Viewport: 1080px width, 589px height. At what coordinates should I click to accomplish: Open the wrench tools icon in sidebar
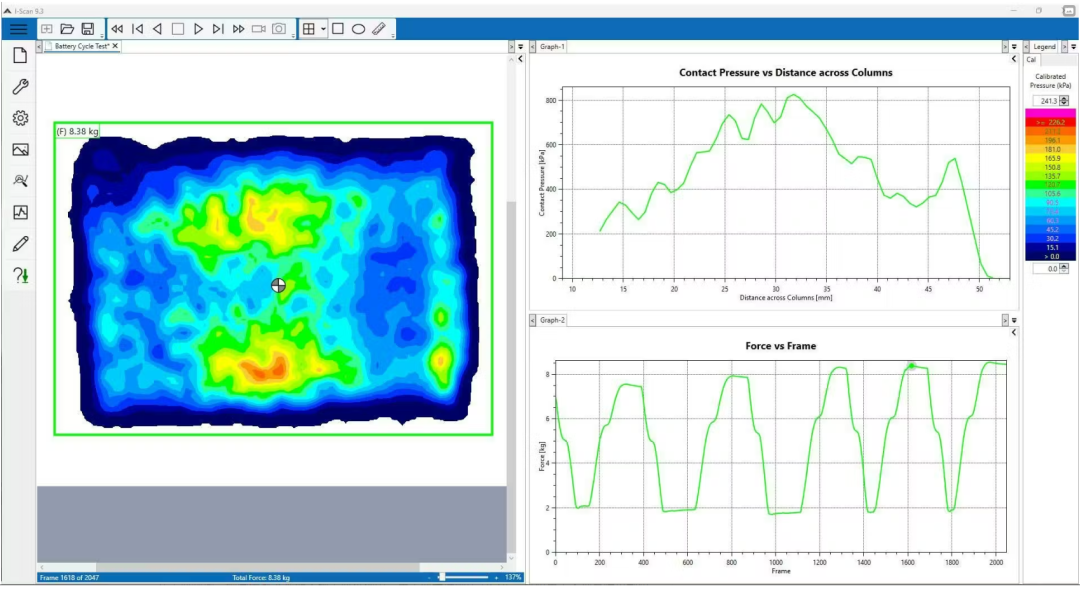coord(21,87)
